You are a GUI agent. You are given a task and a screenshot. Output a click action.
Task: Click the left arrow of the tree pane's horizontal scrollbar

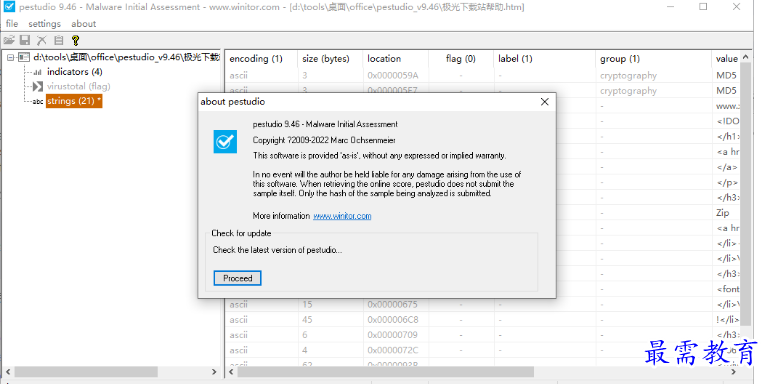[8, 372]
